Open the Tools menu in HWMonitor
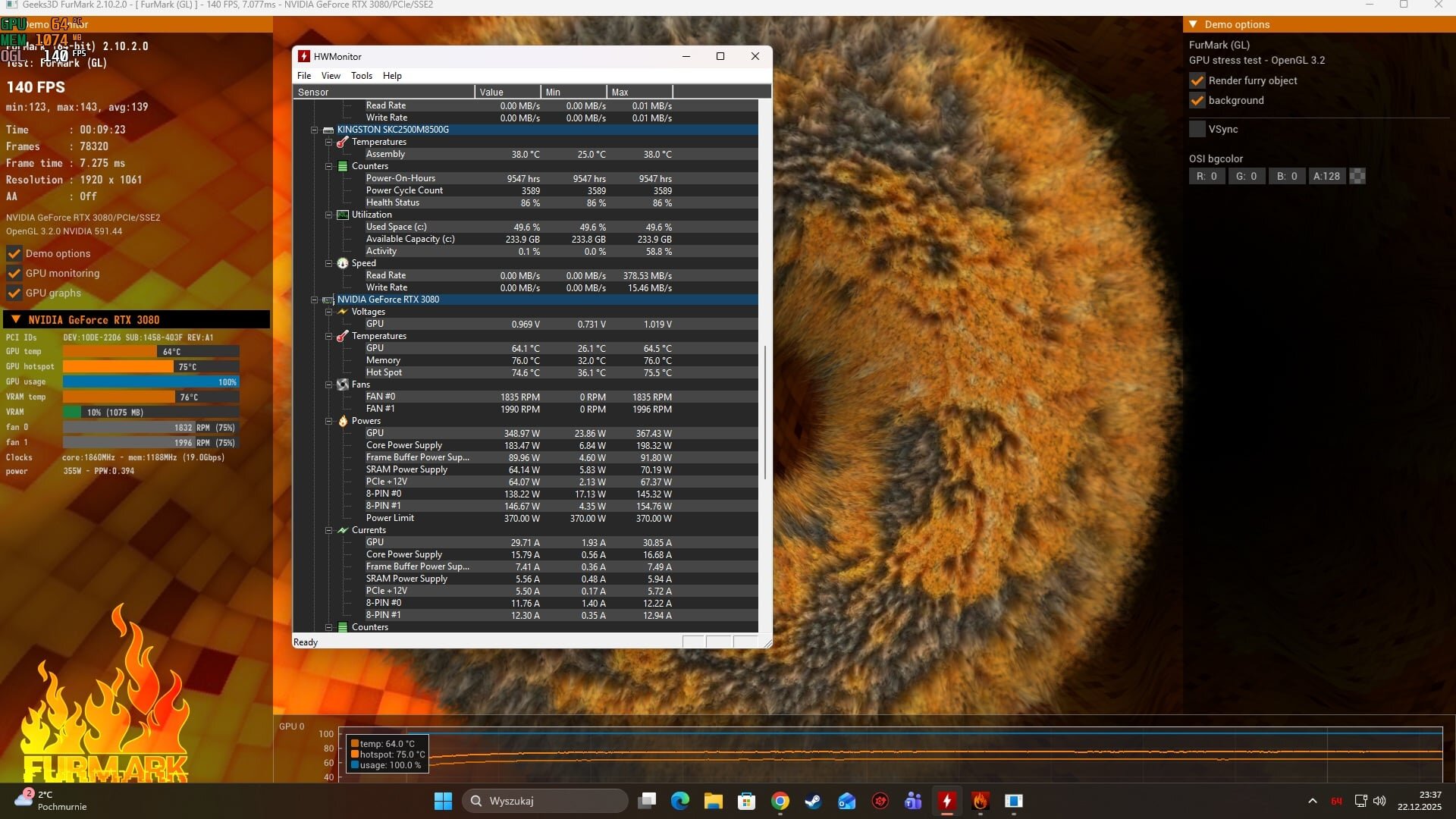 coord(361,76)
